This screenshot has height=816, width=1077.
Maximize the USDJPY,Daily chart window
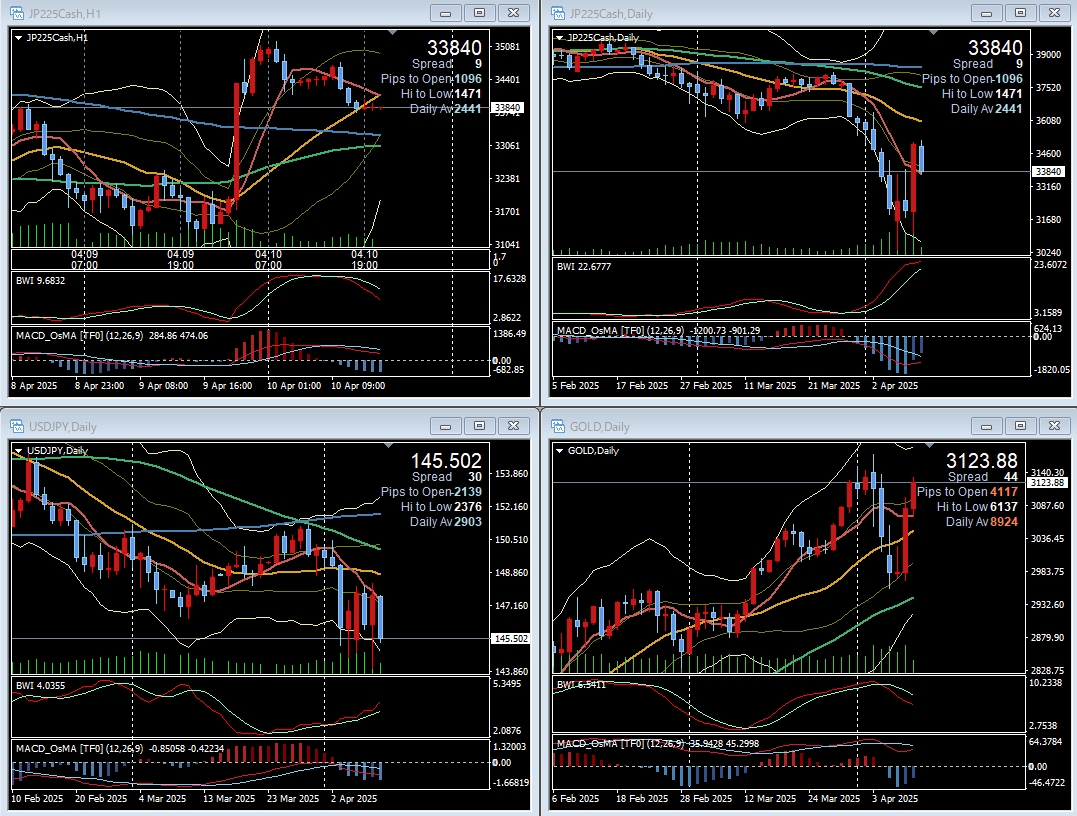tap(479, 426)
